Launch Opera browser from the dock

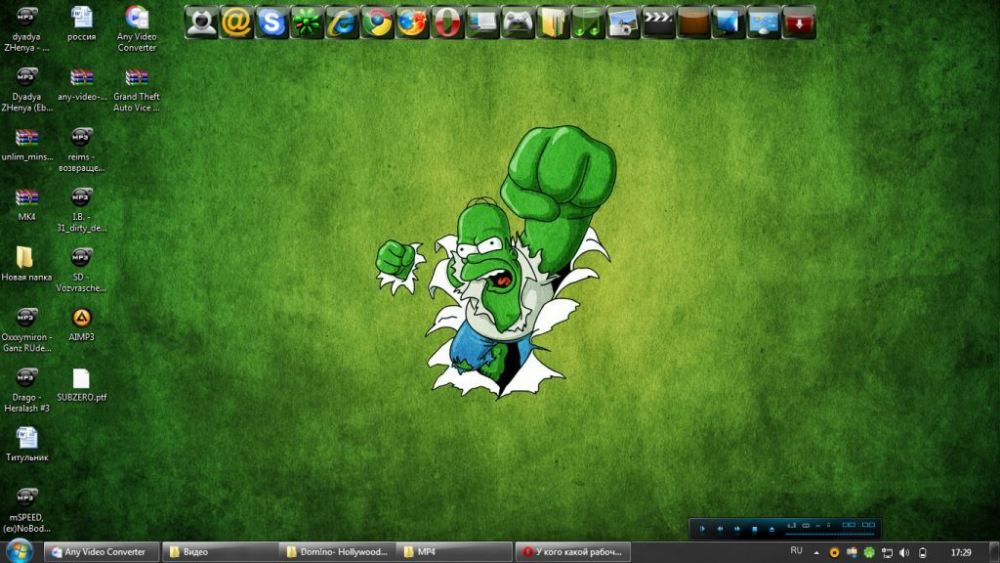[447, 22]
